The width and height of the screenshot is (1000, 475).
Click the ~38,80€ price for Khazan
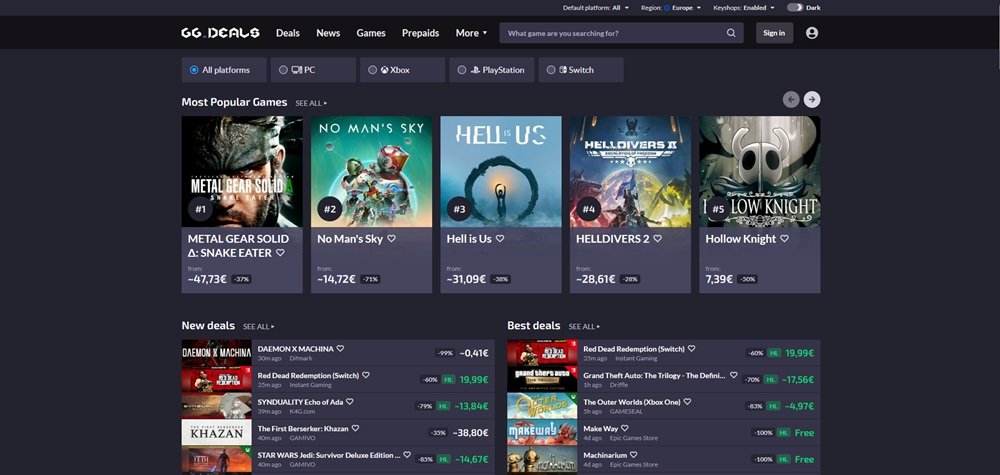(470, 433)
